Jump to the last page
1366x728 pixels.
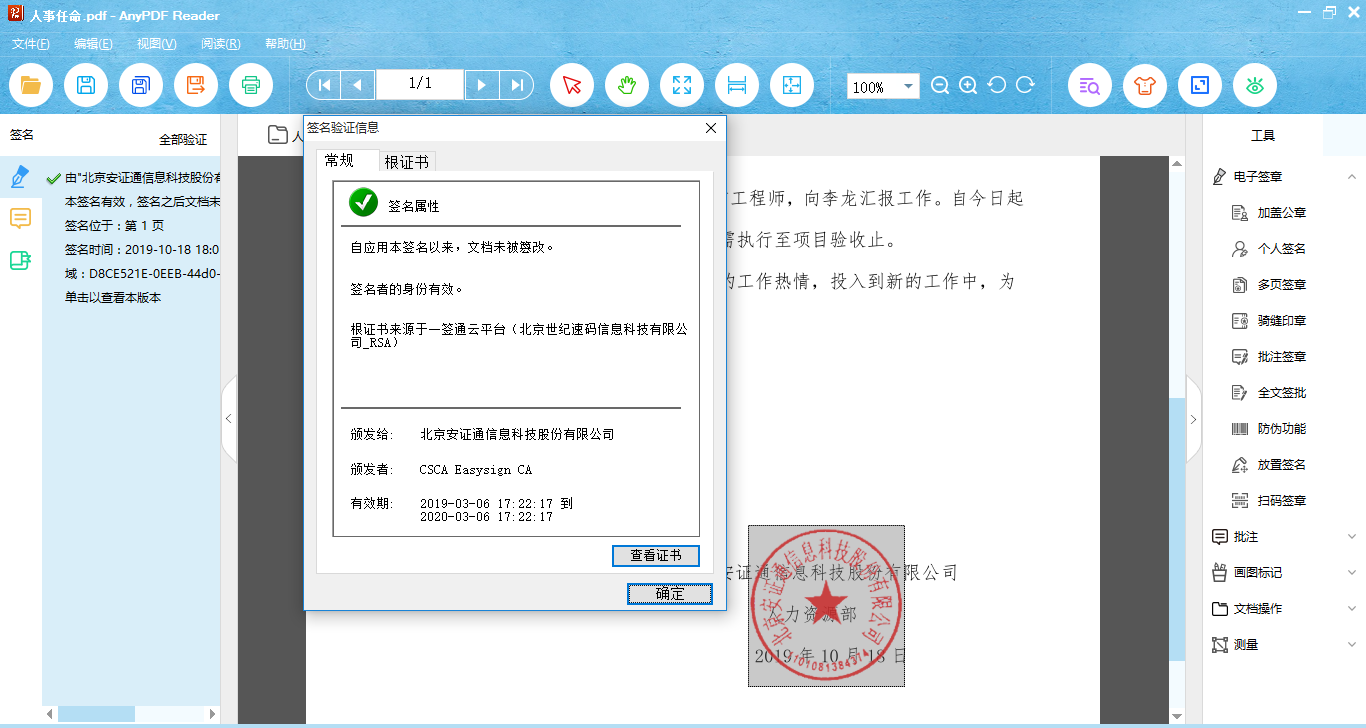[517, 85]
